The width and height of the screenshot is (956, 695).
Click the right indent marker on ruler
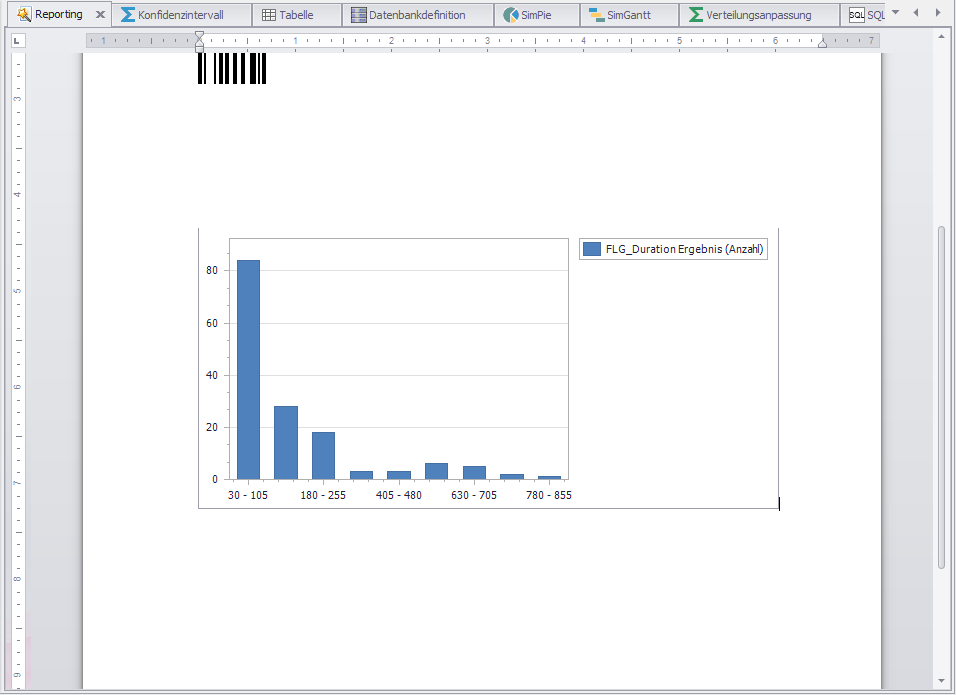coord(822,43)
